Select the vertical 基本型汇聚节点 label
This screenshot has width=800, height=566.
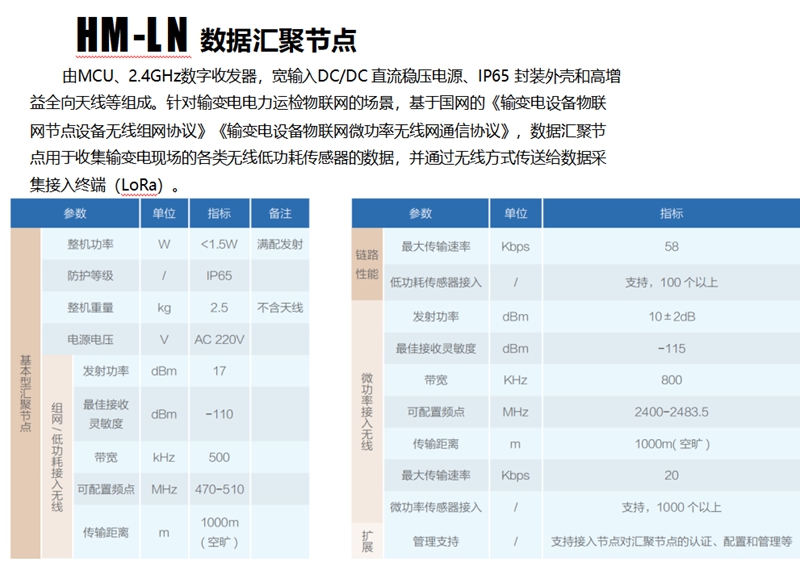(25, 393)
